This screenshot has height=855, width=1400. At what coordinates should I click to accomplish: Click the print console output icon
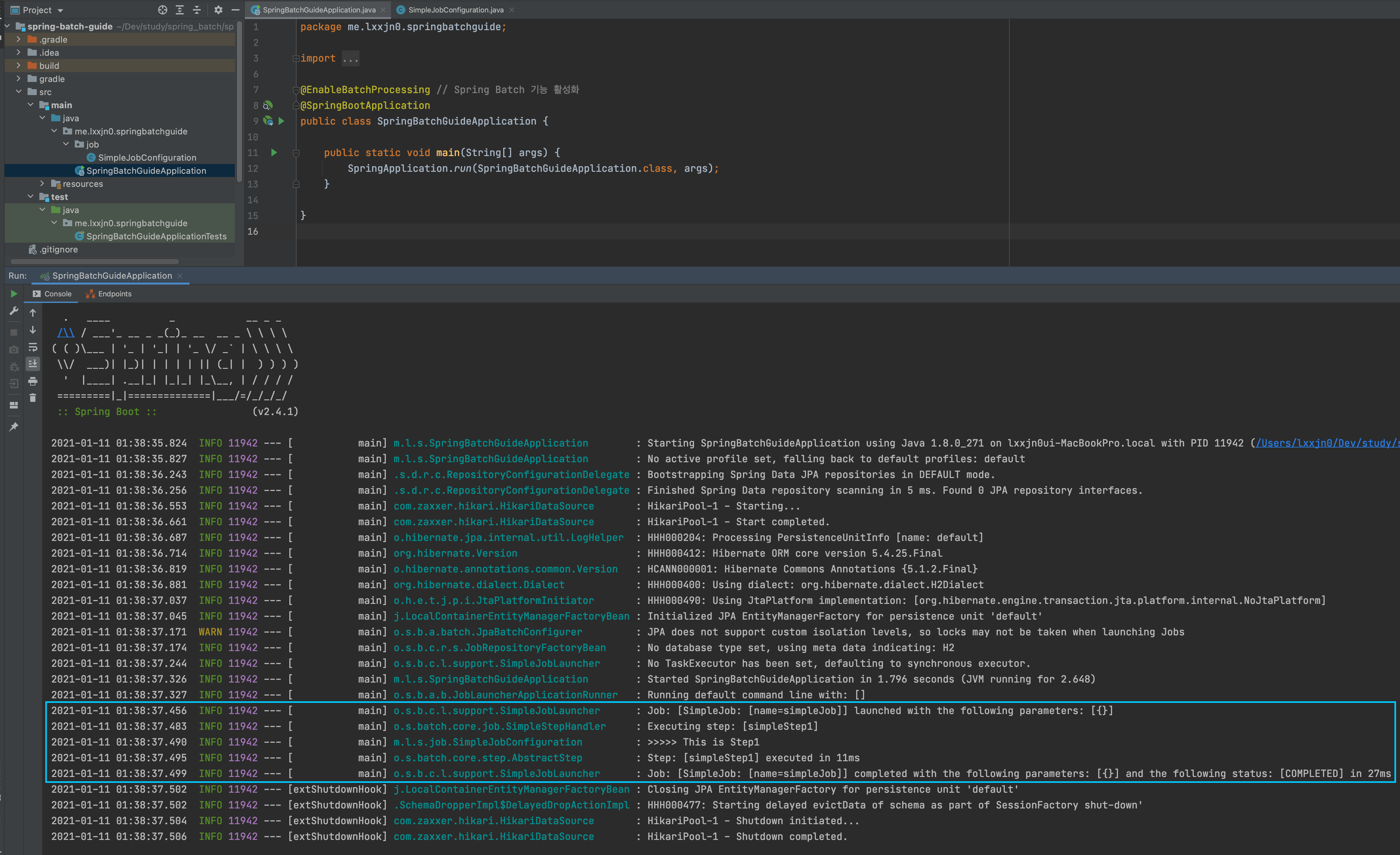tap(33, 381)
